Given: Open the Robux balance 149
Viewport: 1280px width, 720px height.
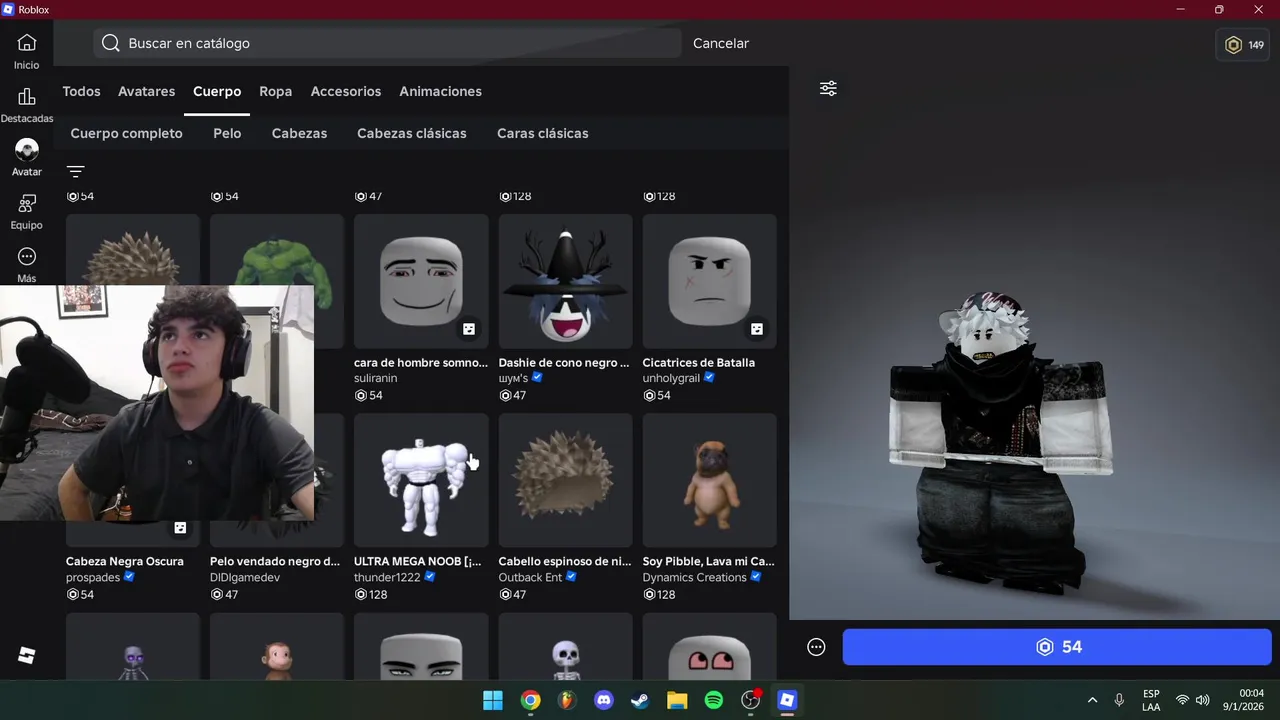Looking at the screenshot, I should 1244,45.
